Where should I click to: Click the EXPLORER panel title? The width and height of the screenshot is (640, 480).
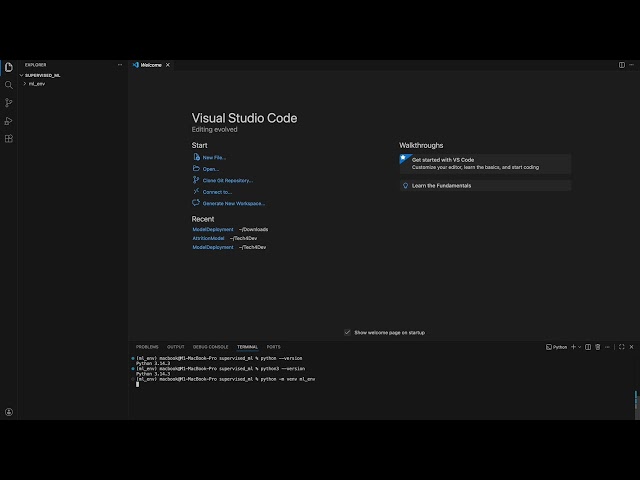(x=36, y=65)
